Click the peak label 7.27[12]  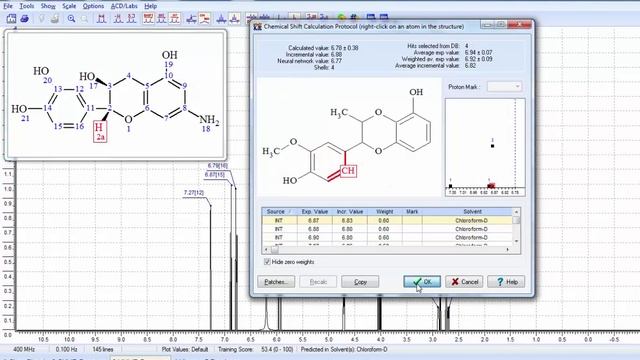[x=194, y=193]
